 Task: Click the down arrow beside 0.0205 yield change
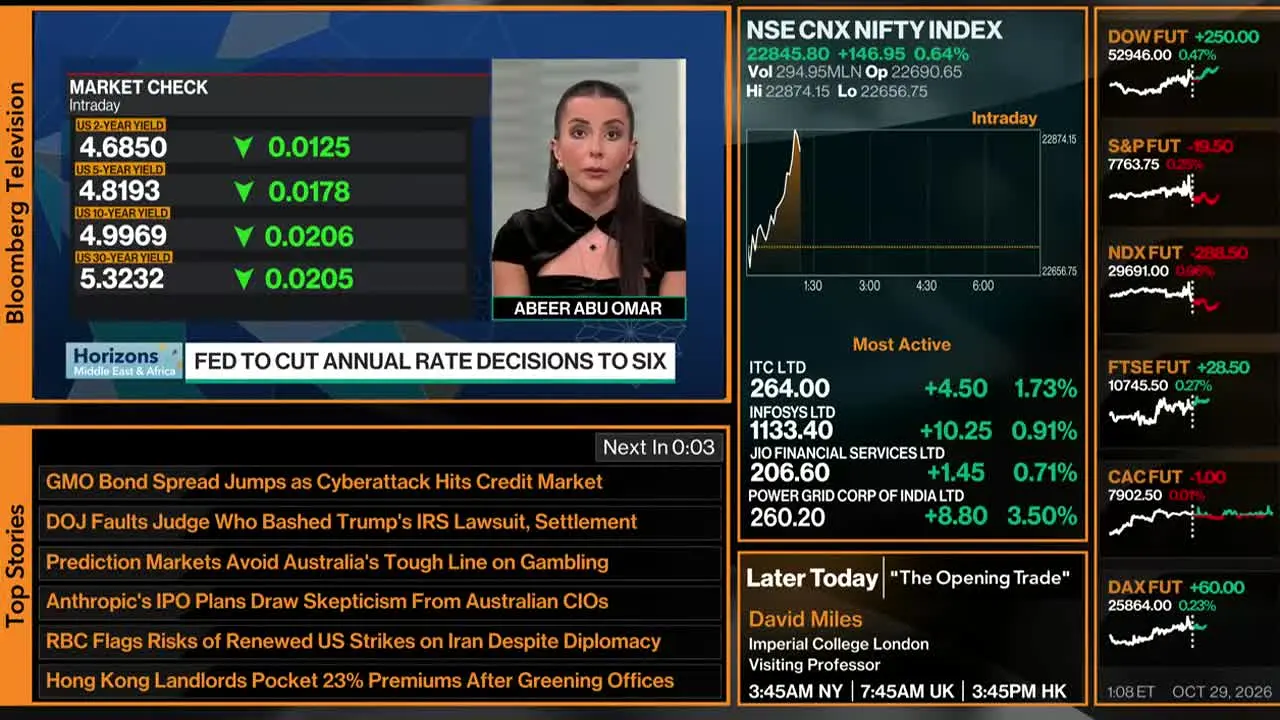coord(242,279)
